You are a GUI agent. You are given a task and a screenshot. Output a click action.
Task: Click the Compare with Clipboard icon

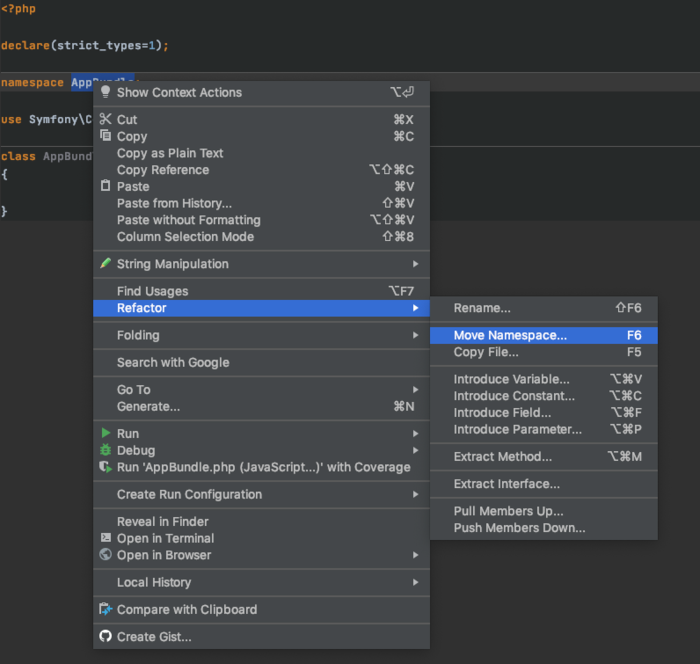(105, 610)
